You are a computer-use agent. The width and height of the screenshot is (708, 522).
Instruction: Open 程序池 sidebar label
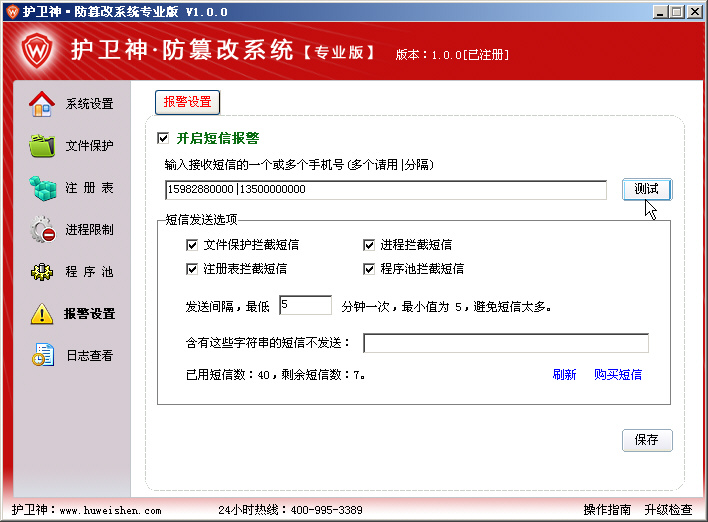click(x=89, y=271)
